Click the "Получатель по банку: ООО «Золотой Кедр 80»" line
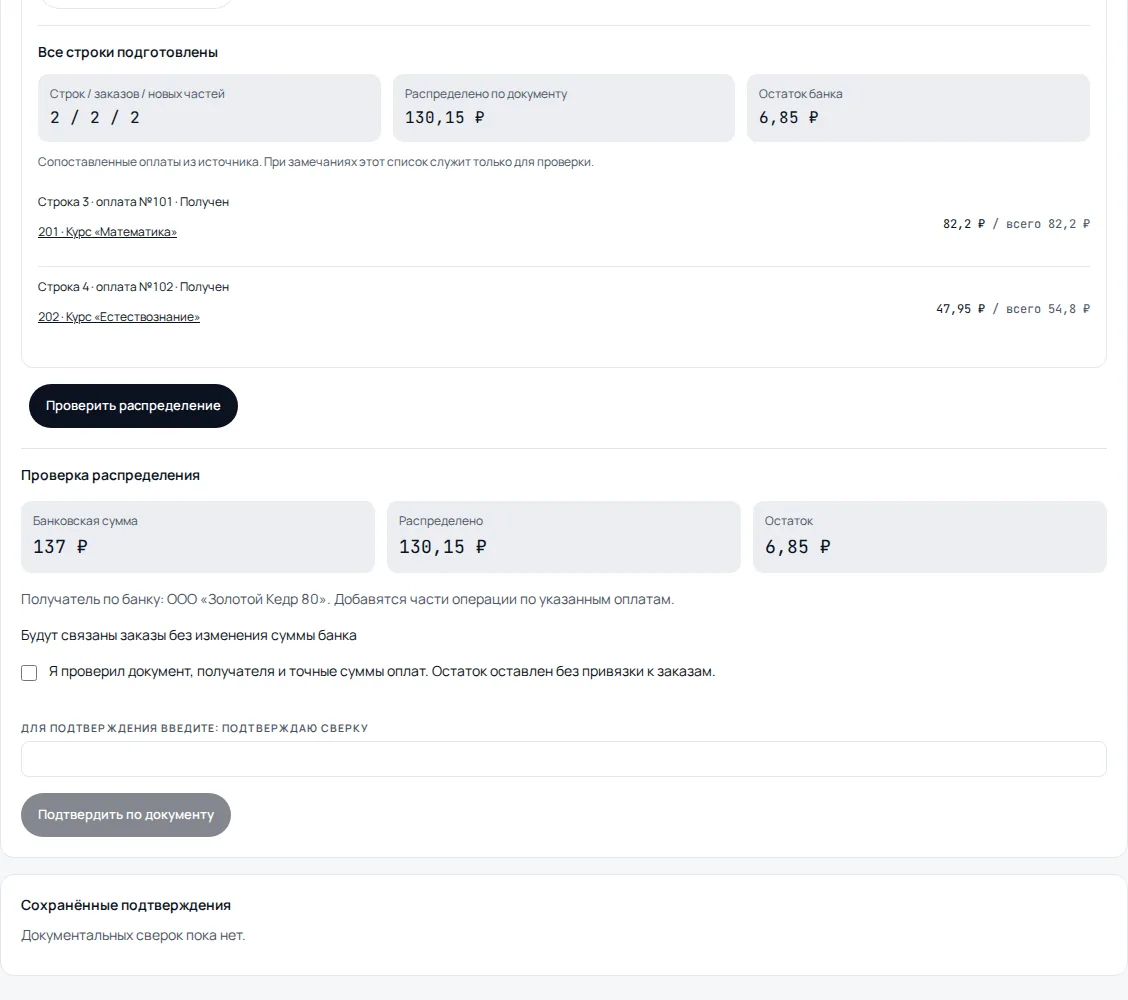Viewport: 1128px width, 1000px height. coord(347,599)
